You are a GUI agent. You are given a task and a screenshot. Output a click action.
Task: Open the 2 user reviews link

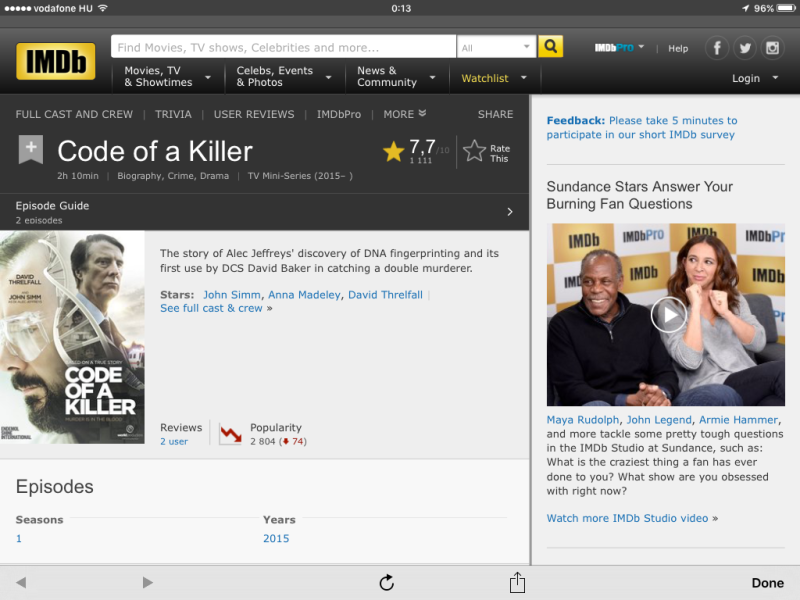[x=174, y=441]
